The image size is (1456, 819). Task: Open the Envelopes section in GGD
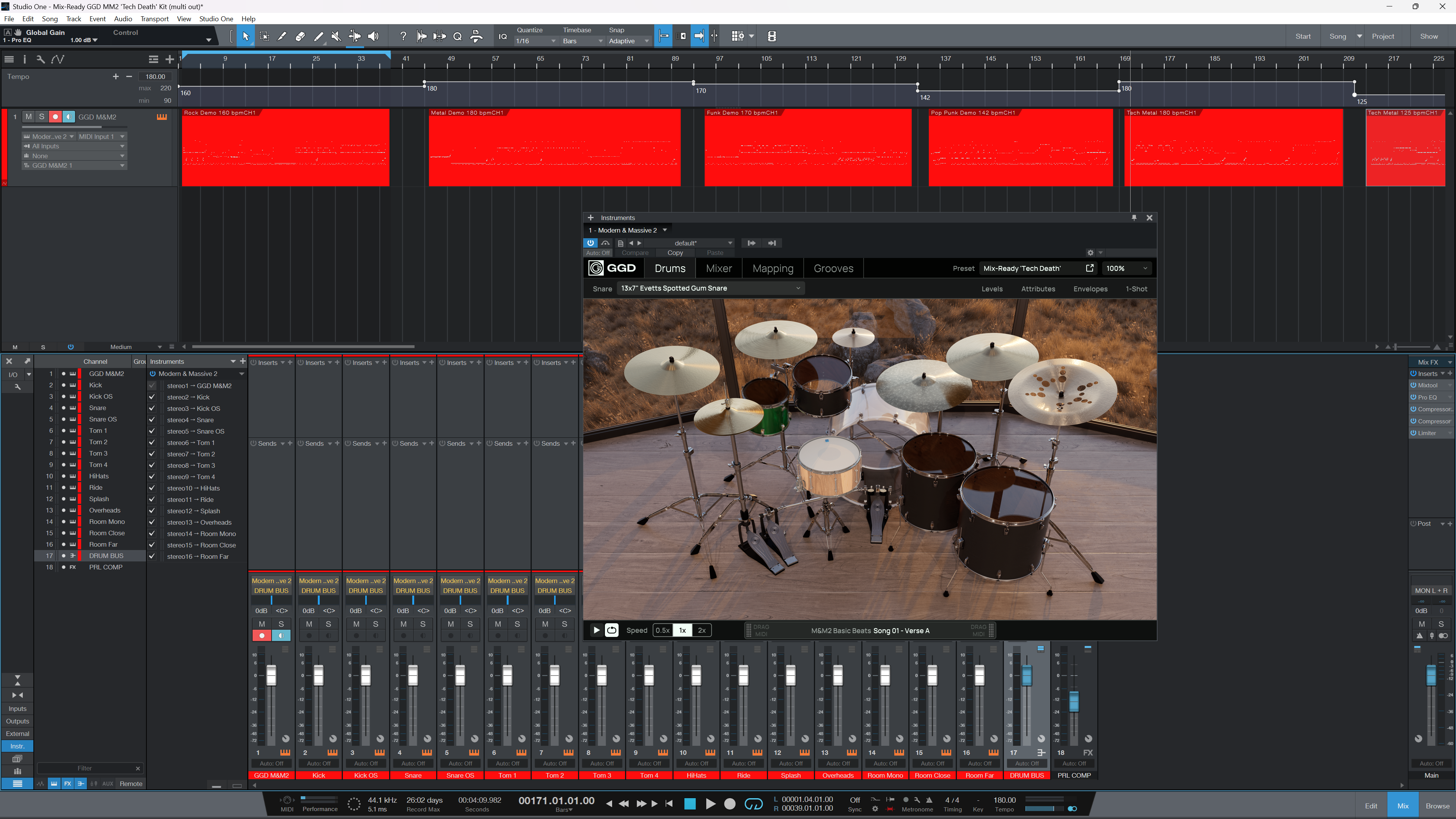point(1090,289)
